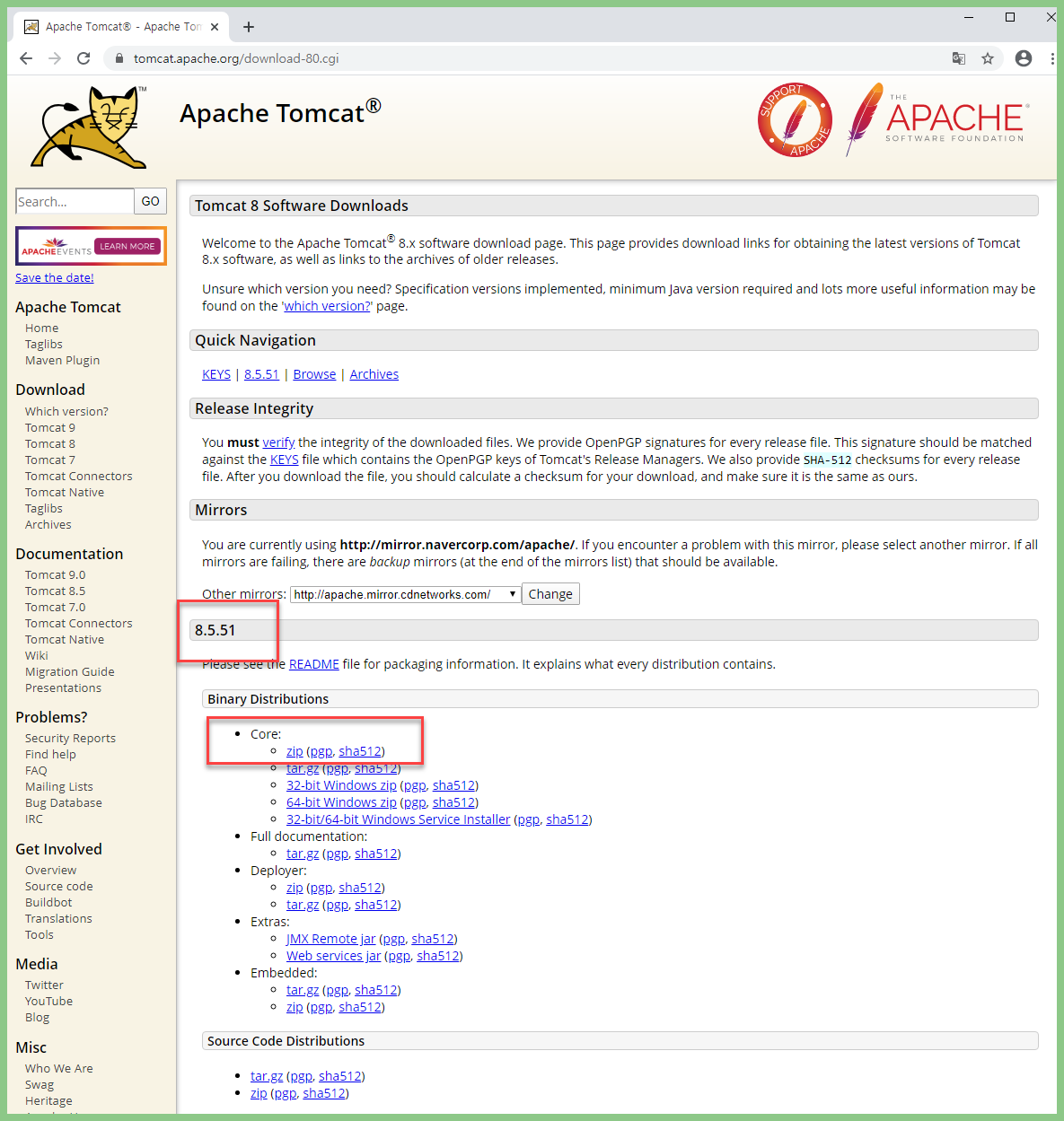
Task: Click the 'which version?' inline link
Action: tap(328, 306)
